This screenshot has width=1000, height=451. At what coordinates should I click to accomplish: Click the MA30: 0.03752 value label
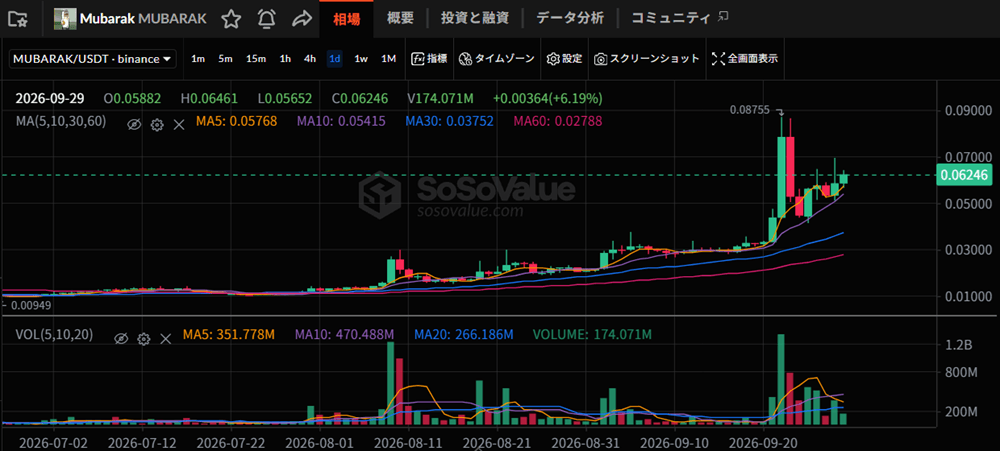coord(450,121)
